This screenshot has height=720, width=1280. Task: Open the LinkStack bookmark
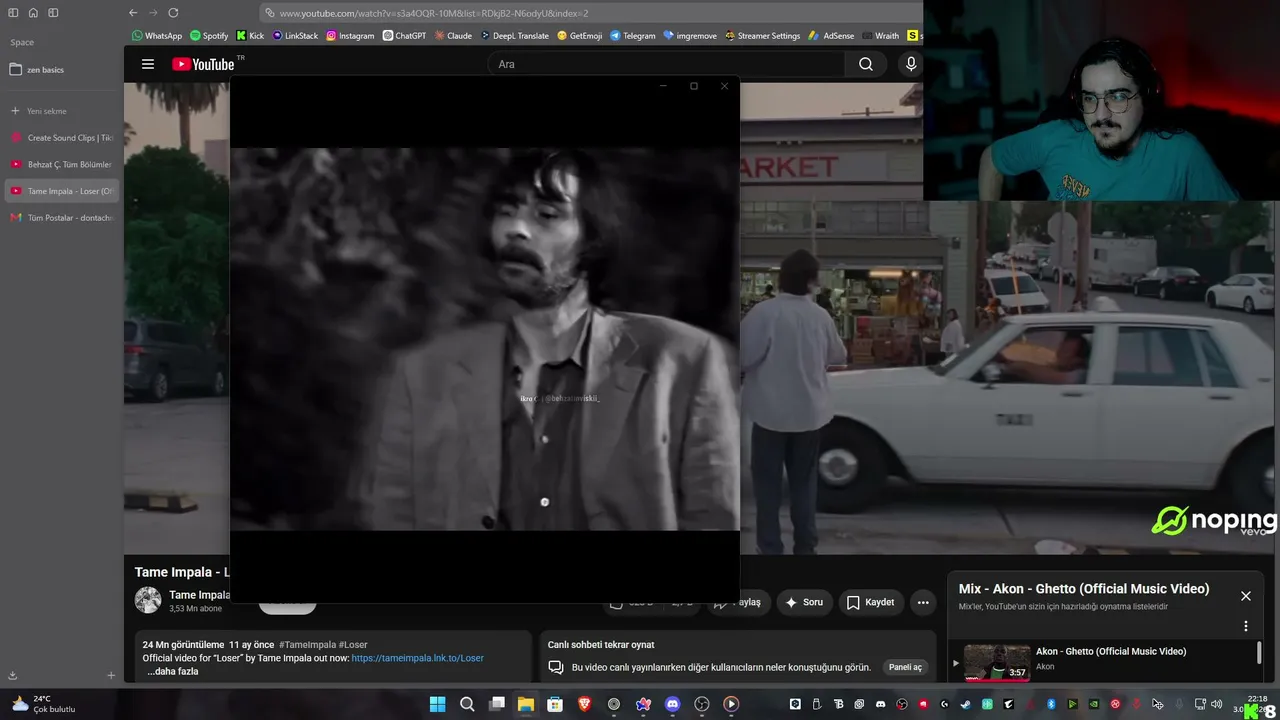tap(295, 36)
